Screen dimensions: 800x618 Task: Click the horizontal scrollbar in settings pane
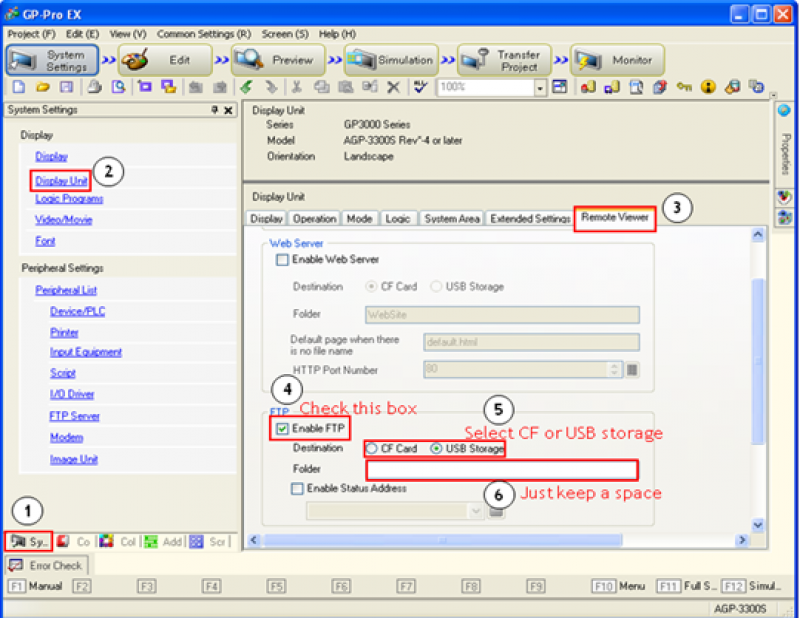(x=442, y=540)
